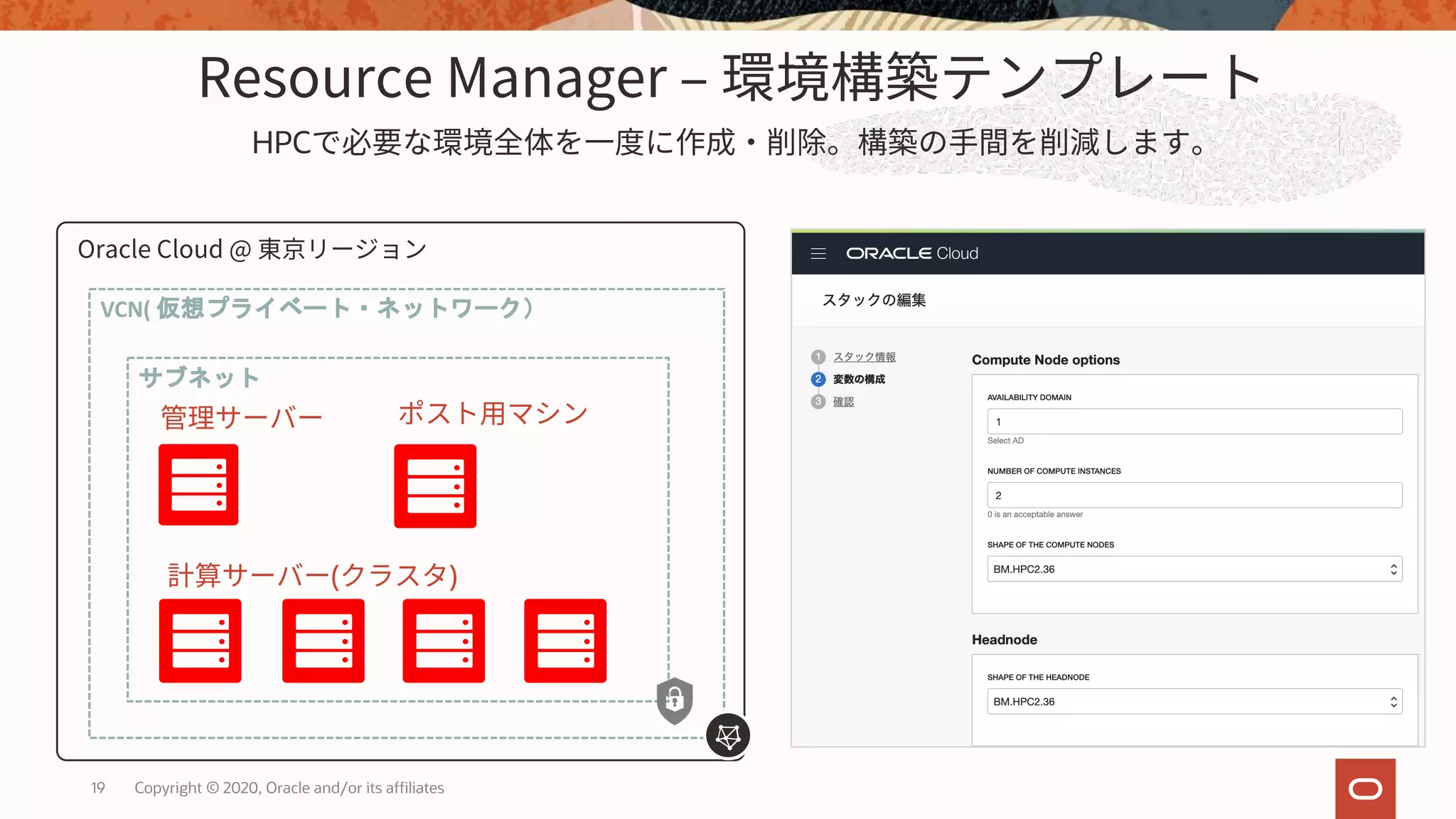Select the ポスト用マシン server icon

click(x=435, y=486)
